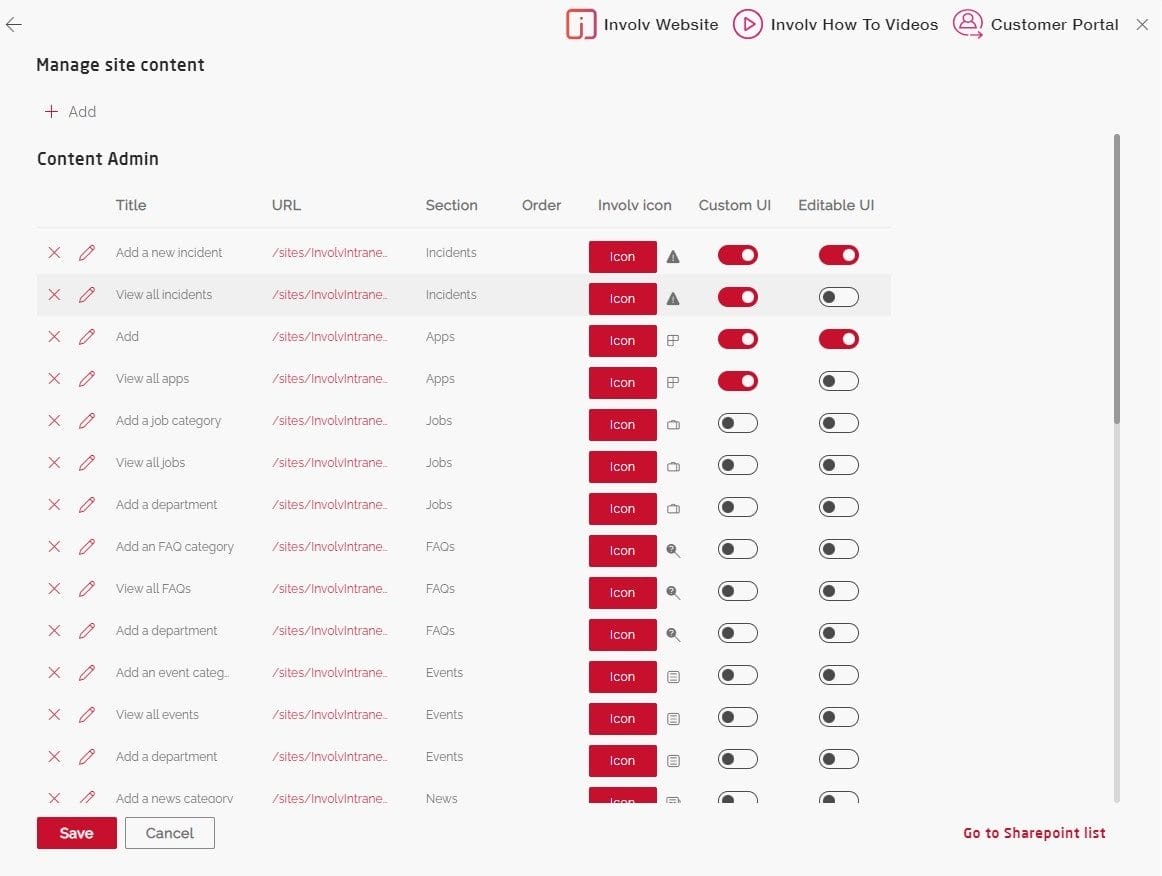1162x876 pixels.
Task: Open the Go to Sharepoint list link
Action: pos(1034,833)
